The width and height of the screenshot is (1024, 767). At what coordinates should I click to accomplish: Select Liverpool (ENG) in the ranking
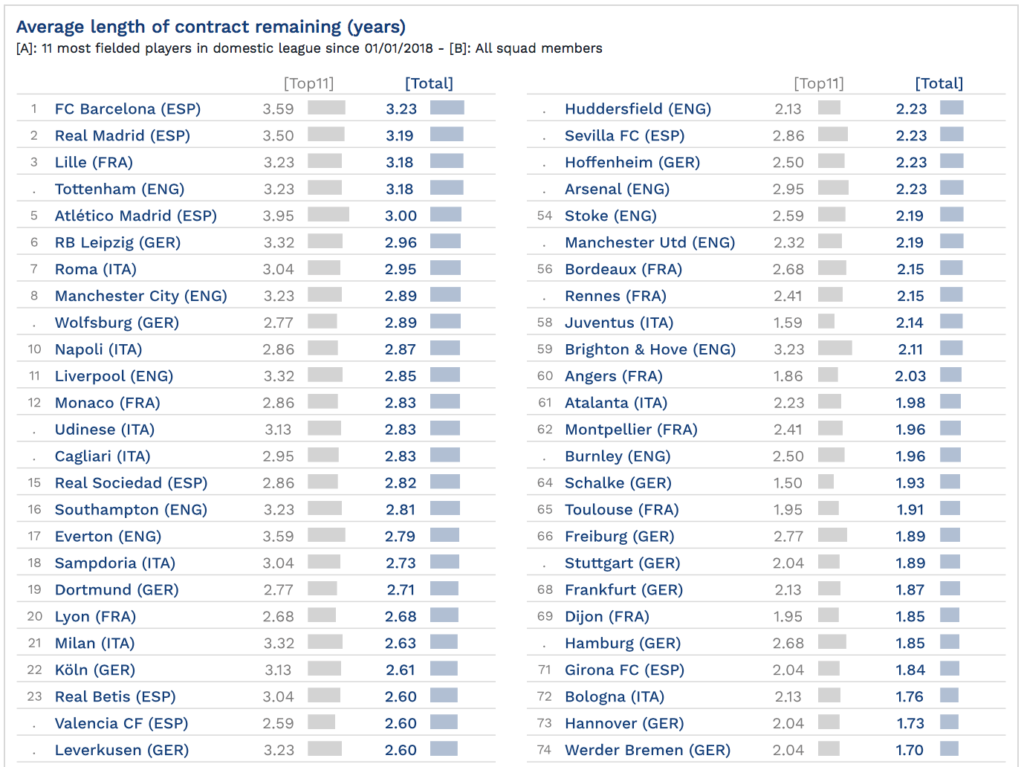tap(114, 376)
